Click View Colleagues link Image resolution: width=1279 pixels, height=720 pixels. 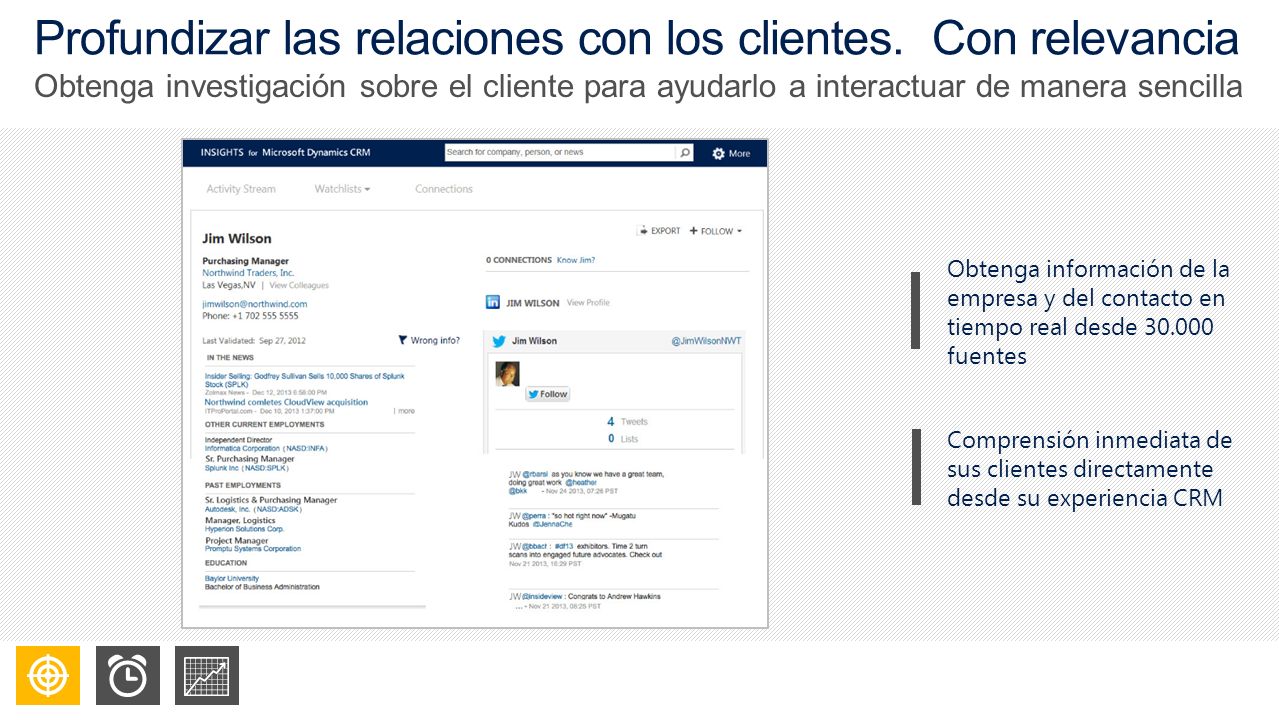point(299,285)
